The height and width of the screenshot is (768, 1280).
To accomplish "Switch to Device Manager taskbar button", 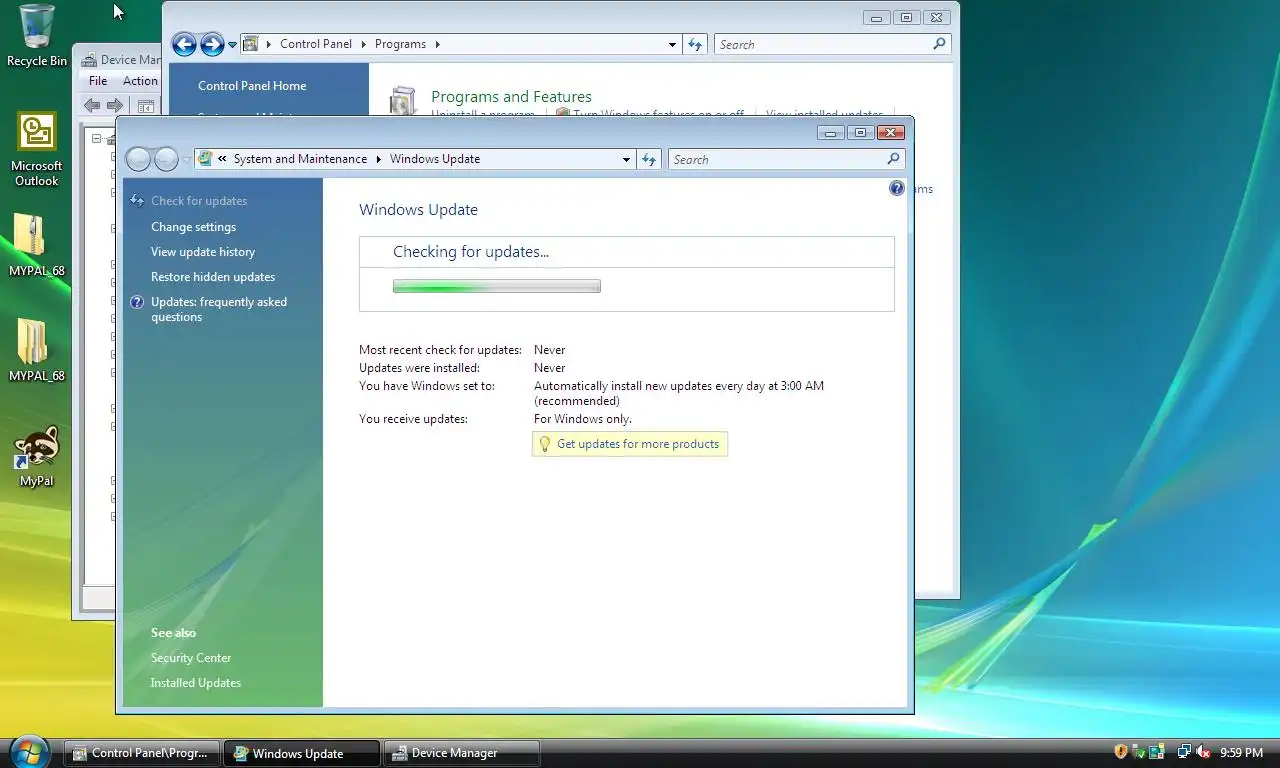I will (462, 753).
